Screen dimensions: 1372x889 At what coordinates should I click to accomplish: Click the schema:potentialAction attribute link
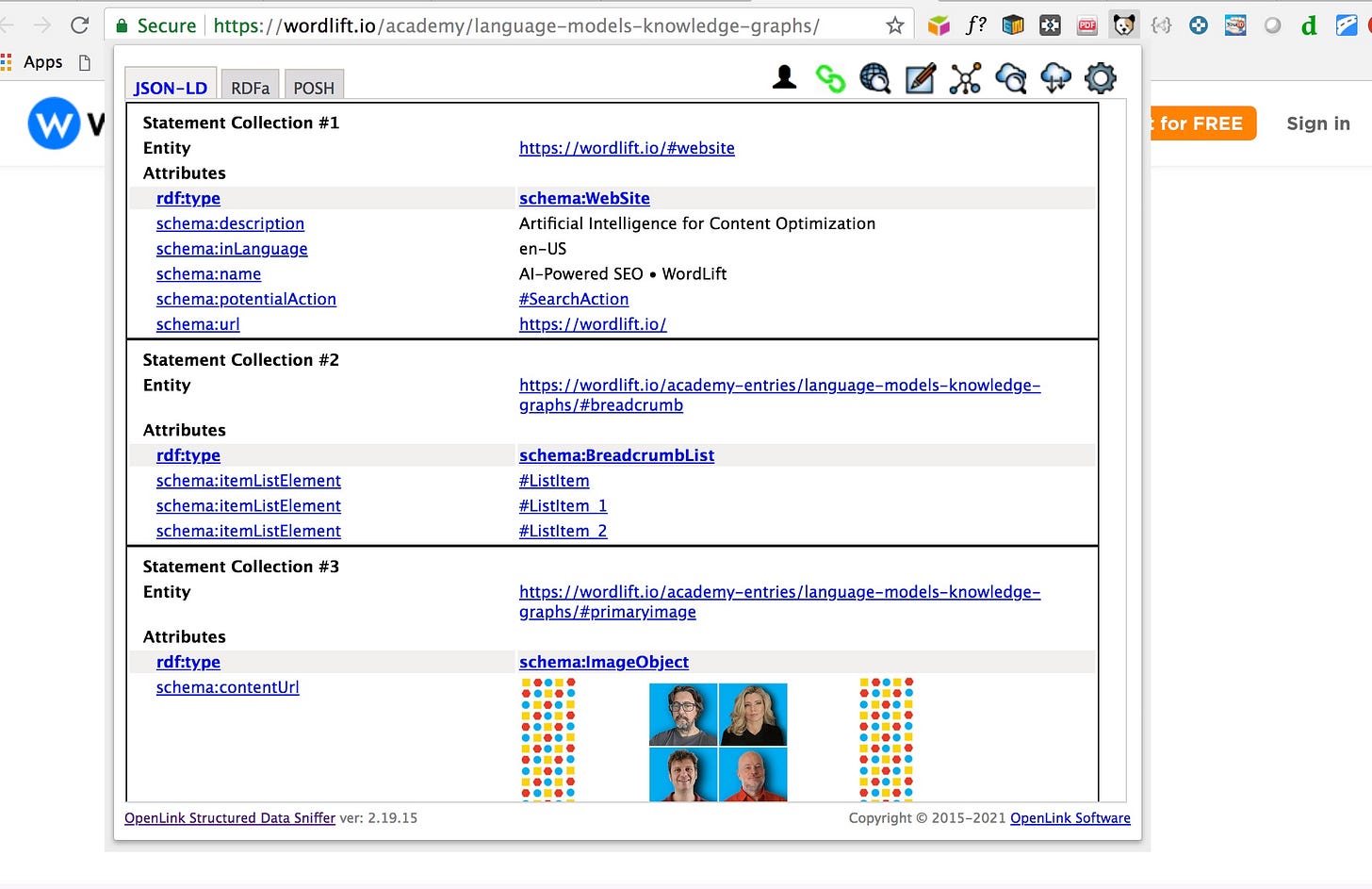[x=246, y=299]
